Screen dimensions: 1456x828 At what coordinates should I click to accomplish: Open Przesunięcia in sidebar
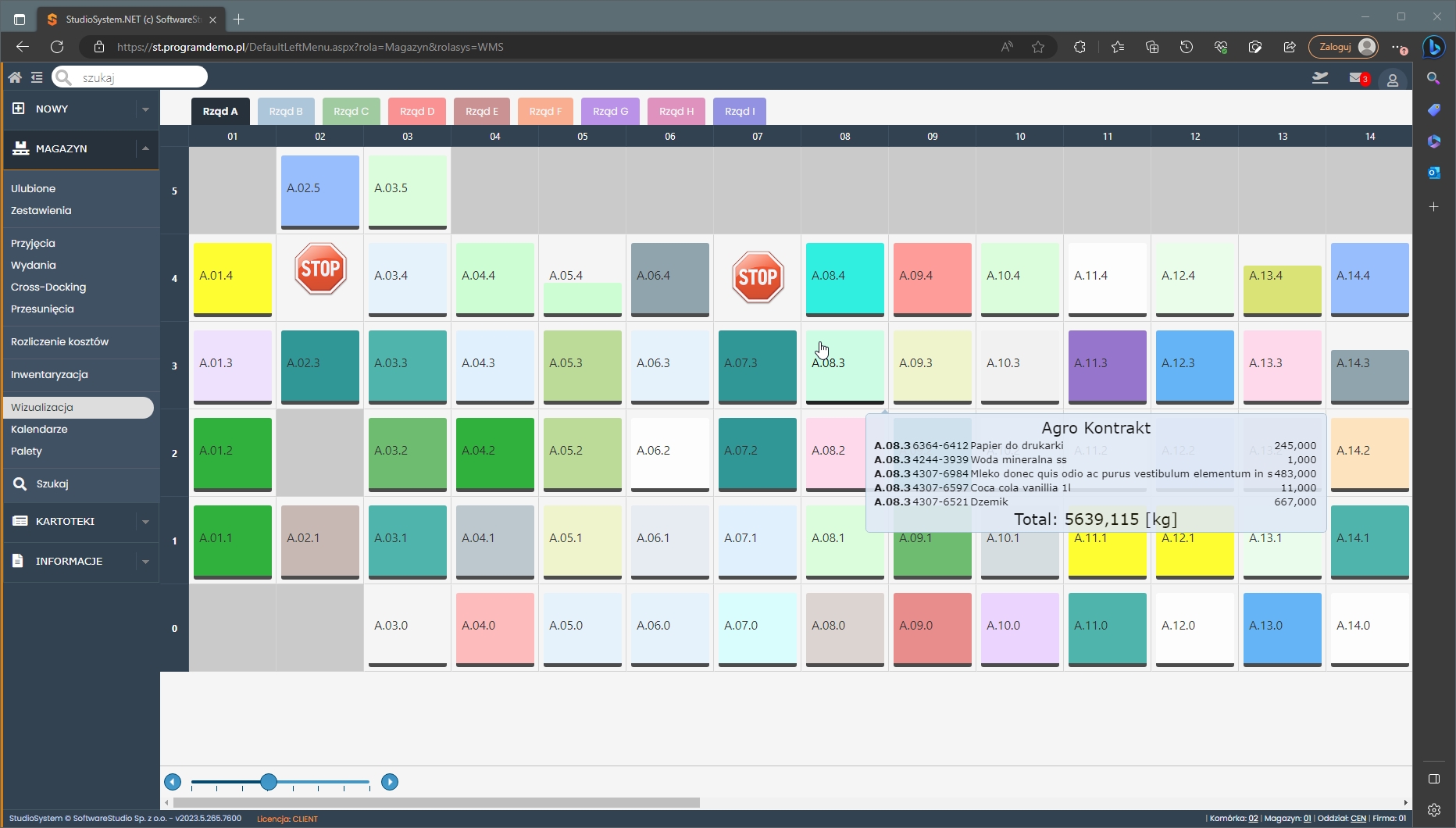42,309
